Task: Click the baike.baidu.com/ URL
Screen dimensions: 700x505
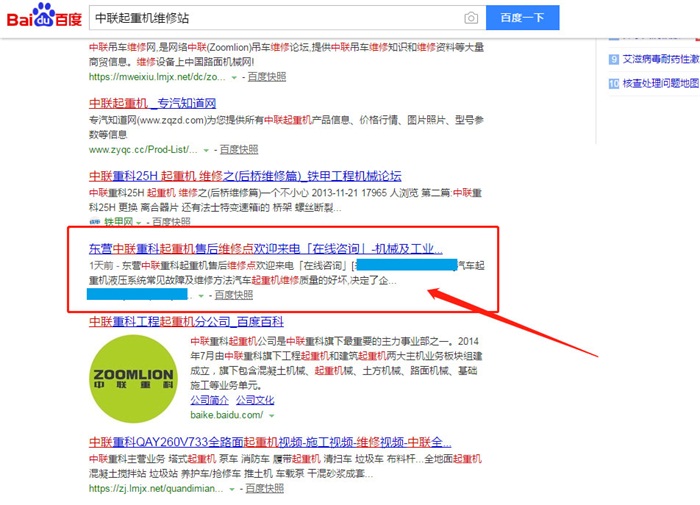Action: click(x=227, y=415)
